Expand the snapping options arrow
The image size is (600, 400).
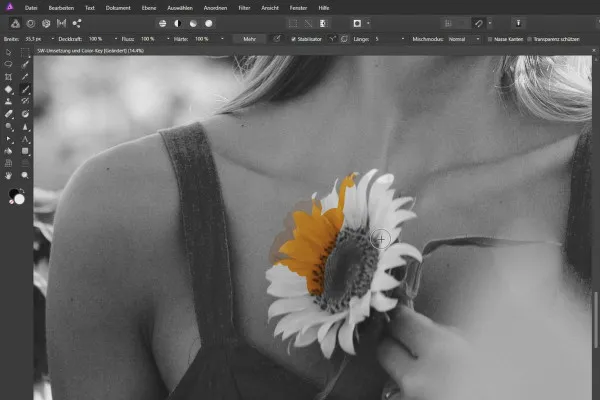tap(490, 24)
